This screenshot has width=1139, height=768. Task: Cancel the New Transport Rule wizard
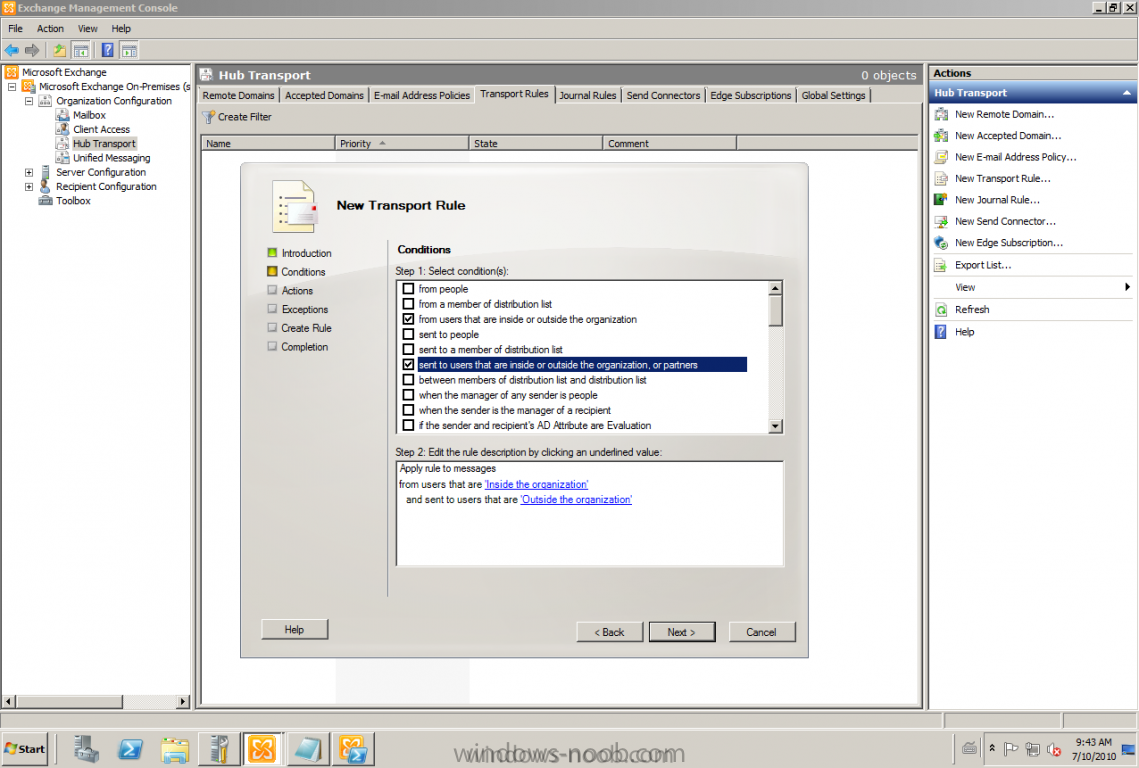[x=761, y=632]
